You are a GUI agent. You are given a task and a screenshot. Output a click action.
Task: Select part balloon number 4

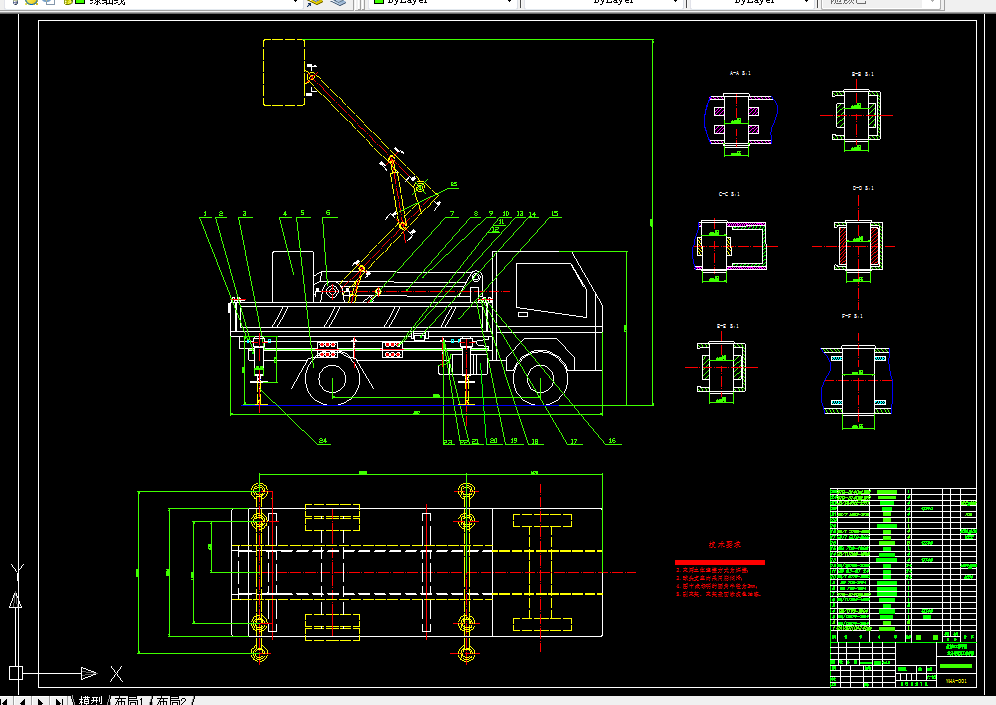[285, 214]
